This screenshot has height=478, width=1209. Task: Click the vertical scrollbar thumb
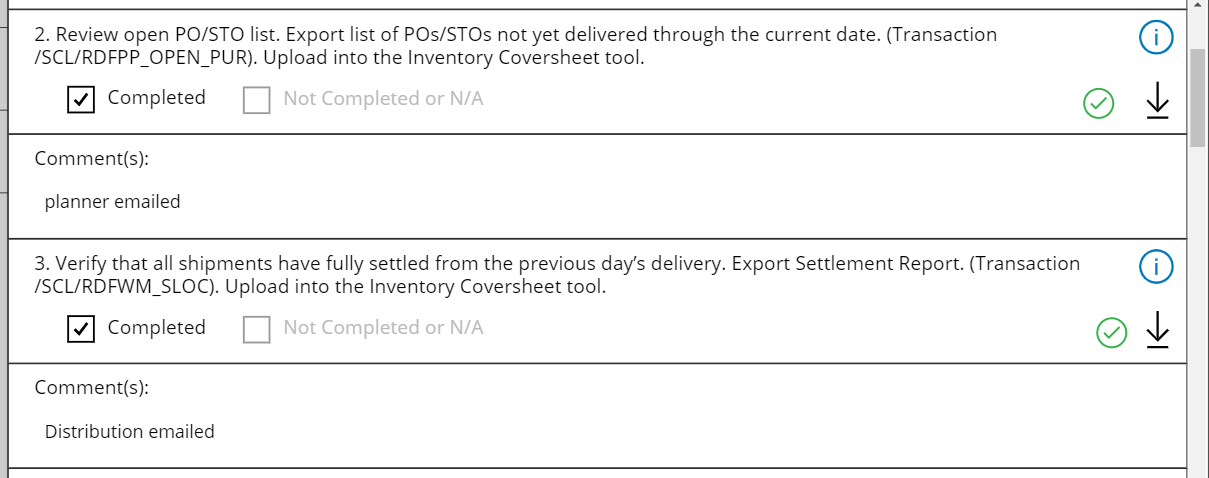click(x=1197, y=95)
